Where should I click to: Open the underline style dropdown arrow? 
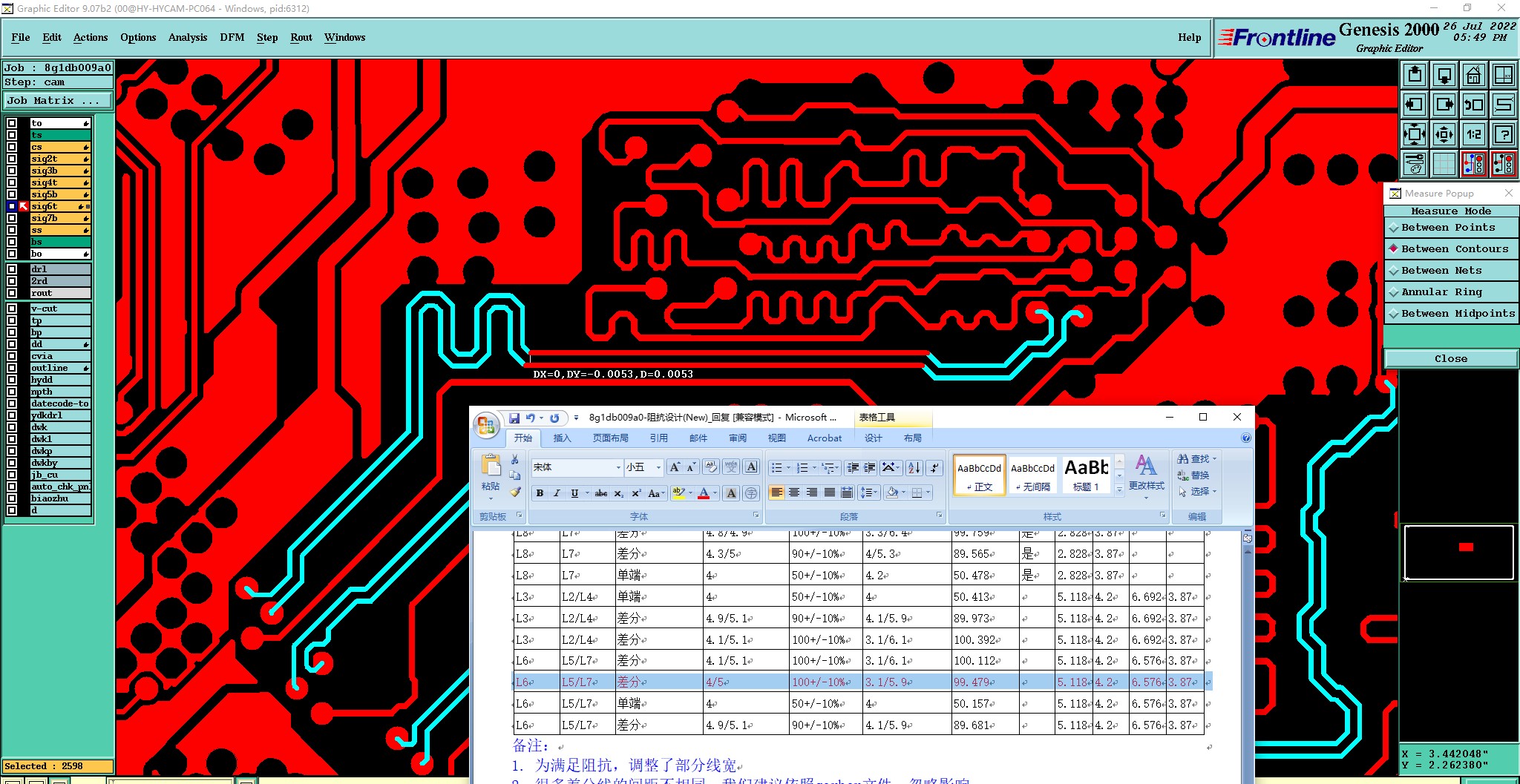click(587, 493)
